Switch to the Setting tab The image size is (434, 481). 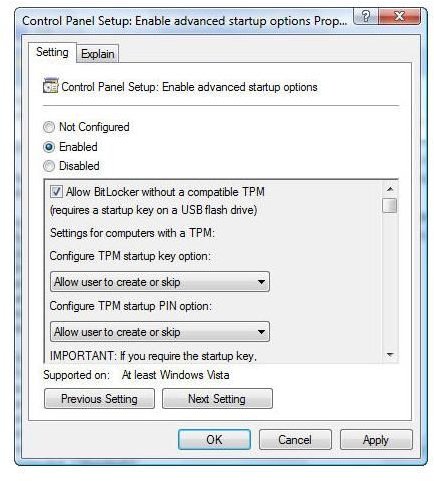click(x=52, y=52)
